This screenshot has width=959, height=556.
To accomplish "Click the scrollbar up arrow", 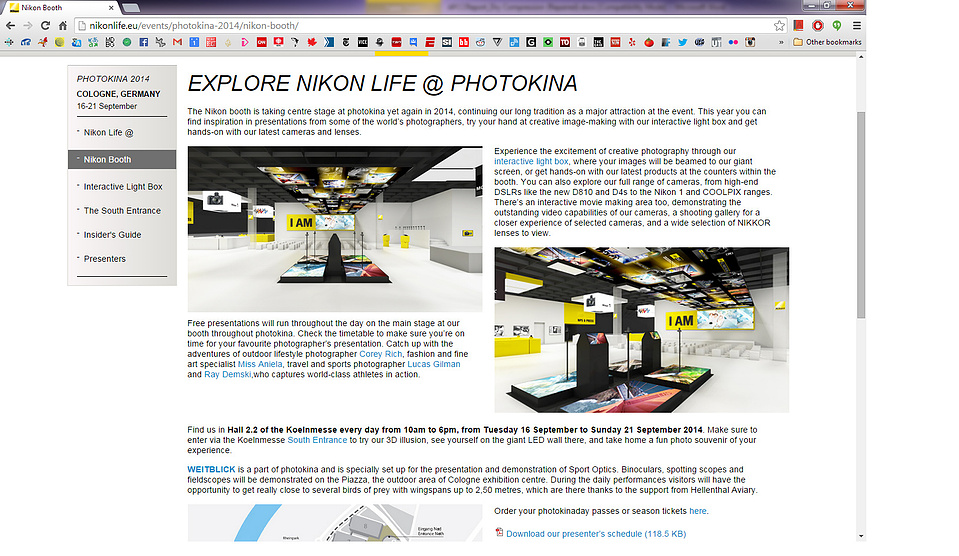I will [x=861, y=57].
